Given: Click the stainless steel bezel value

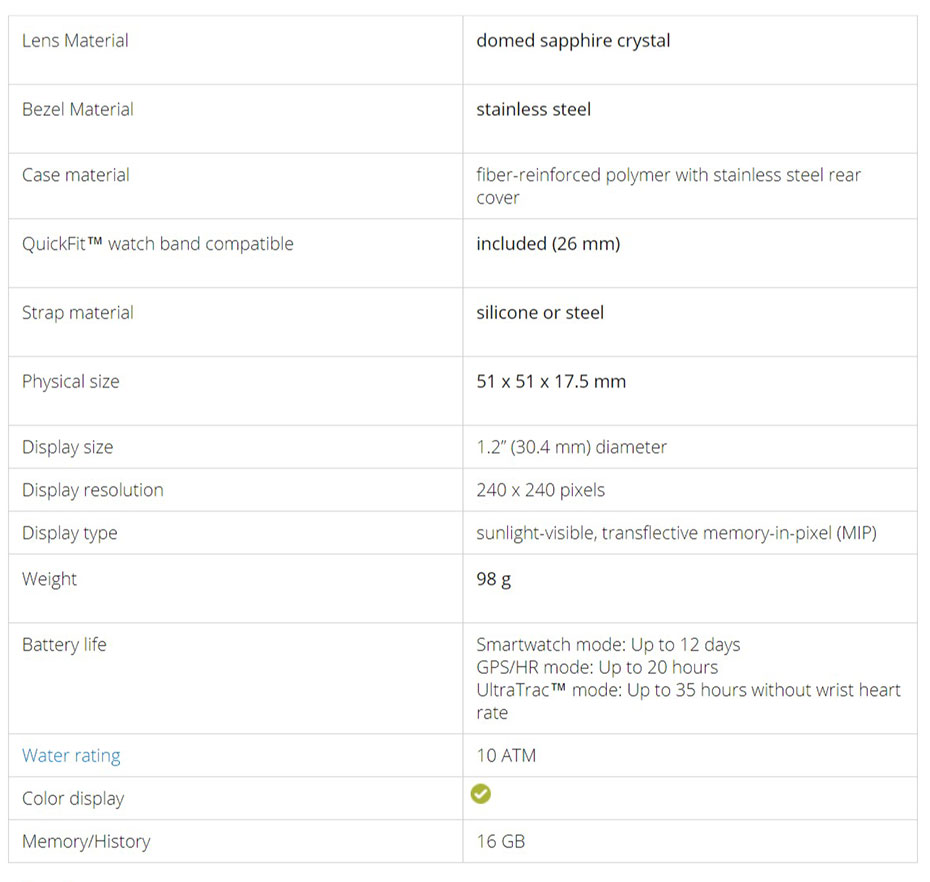Looking at the screenshot, I should pos(533,109).
